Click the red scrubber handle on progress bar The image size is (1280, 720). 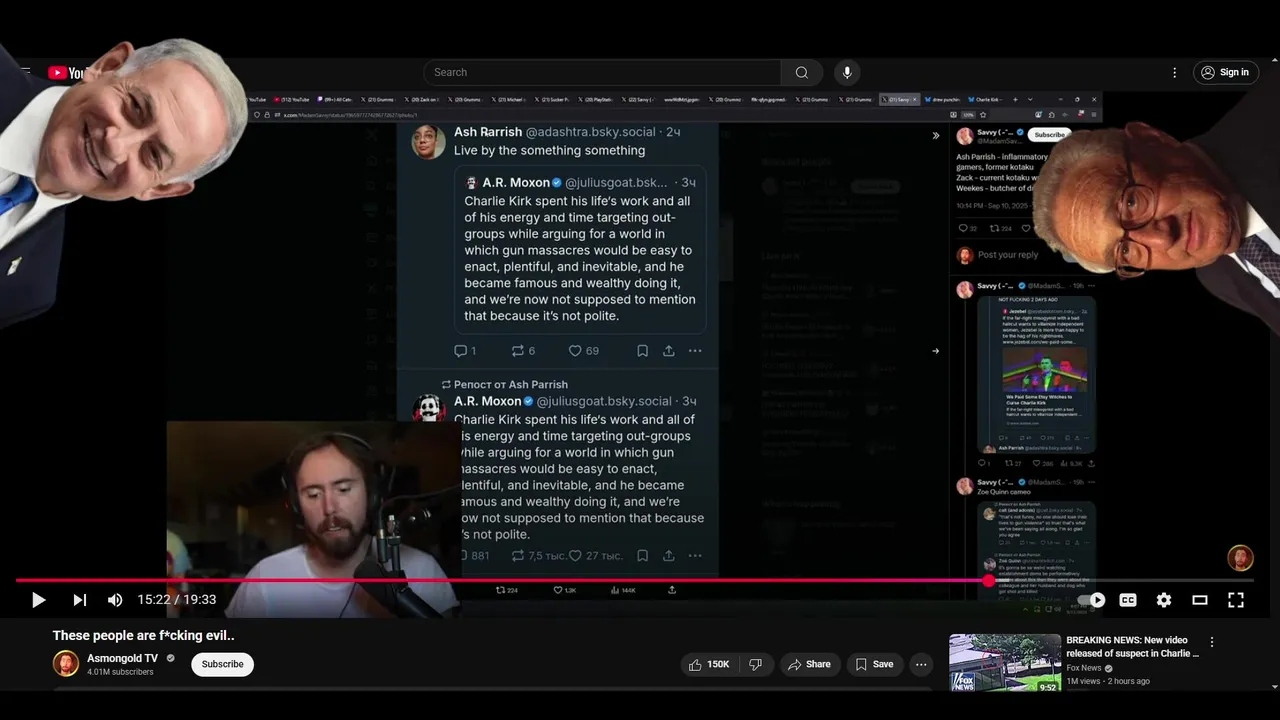tap(989, 580)
